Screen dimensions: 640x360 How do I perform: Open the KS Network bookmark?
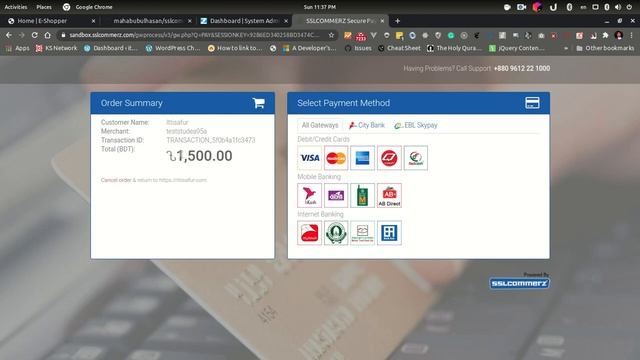pos(56,48)
